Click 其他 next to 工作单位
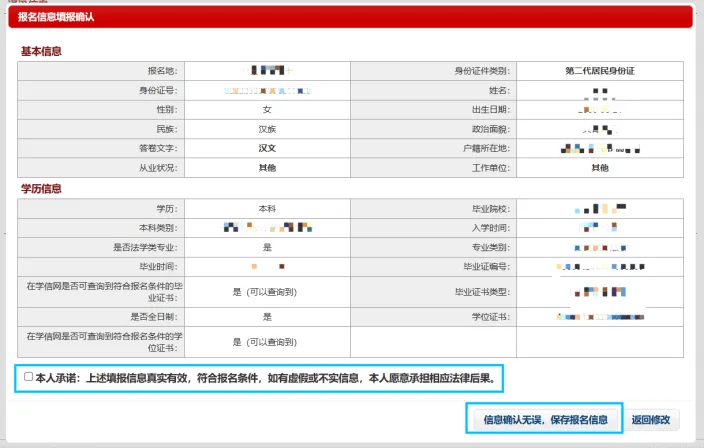Screen dimensions: 704x448 click(600, 168)
